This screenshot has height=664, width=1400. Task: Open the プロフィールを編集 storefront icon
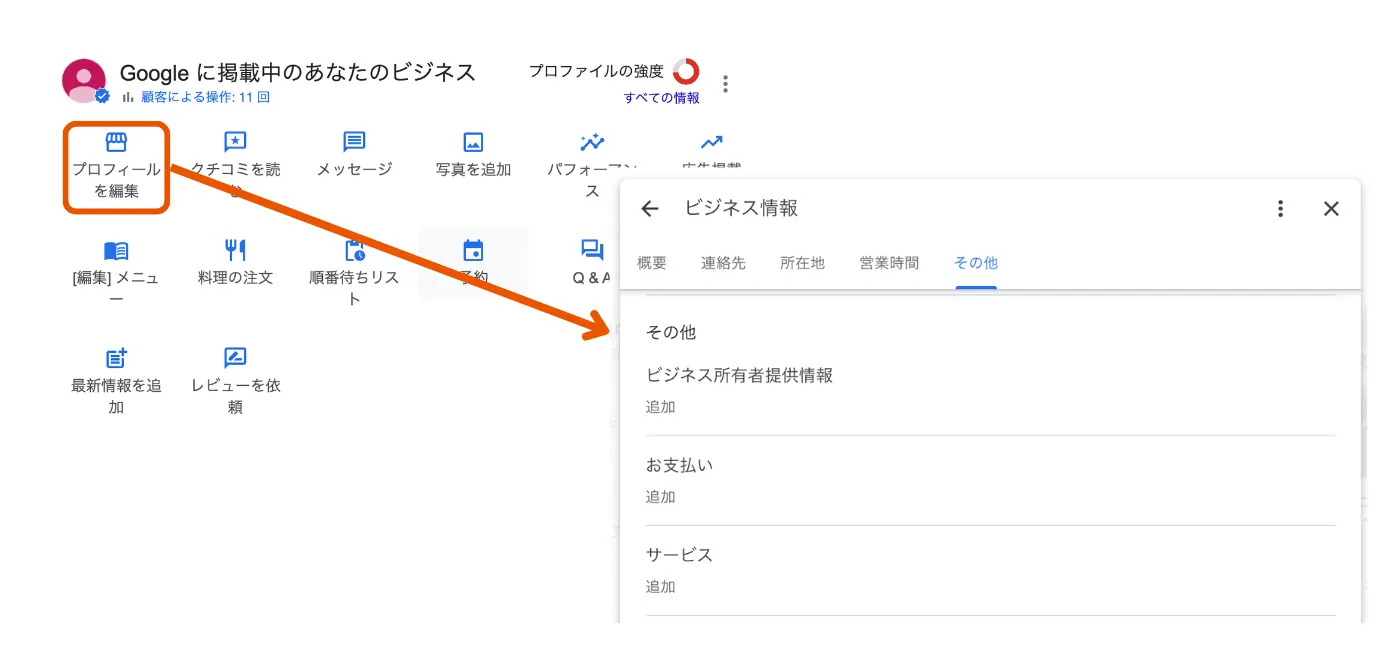[x=116, y=142]
